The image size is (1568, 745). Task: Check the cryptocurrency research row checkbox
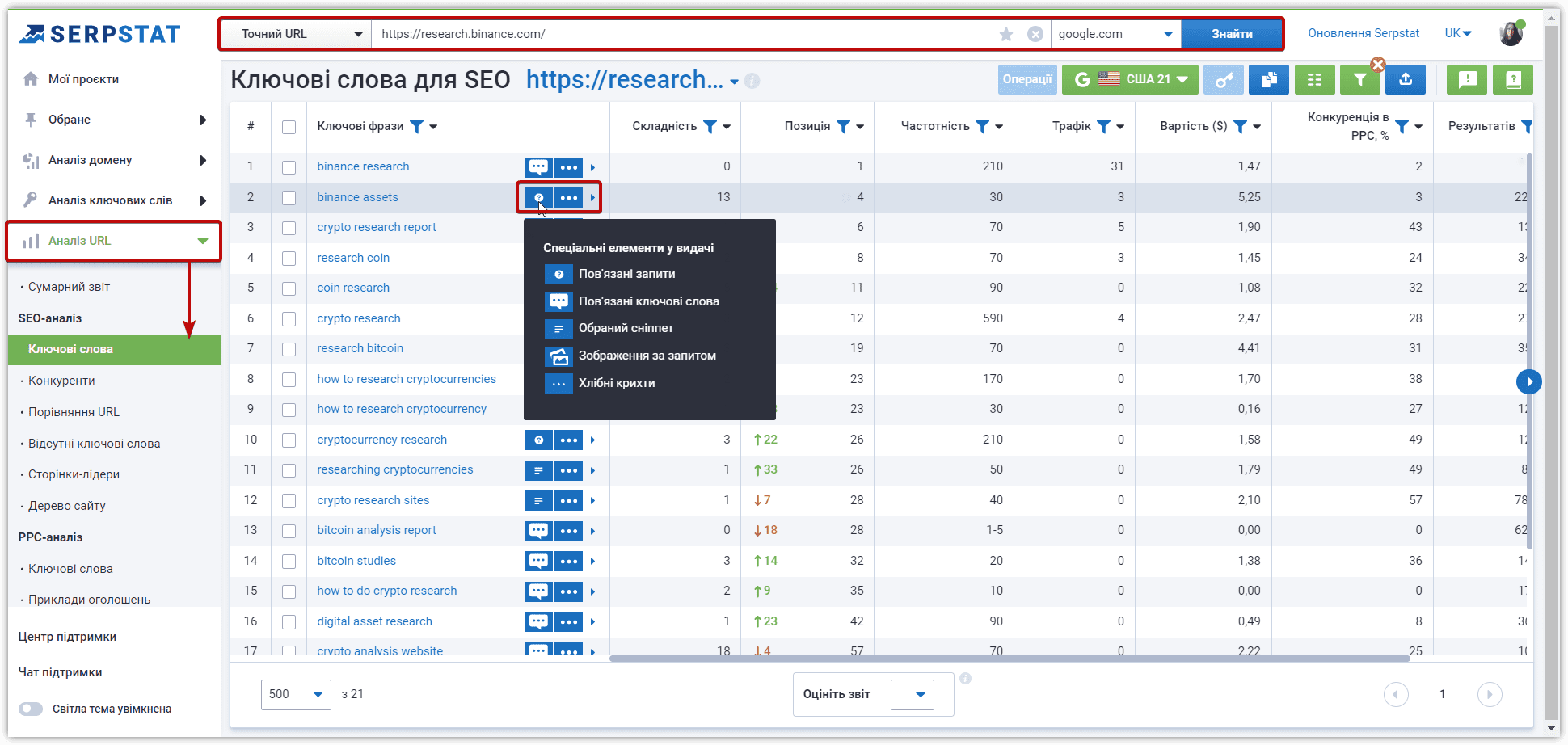pyautogui.click(x=289, y=440)
